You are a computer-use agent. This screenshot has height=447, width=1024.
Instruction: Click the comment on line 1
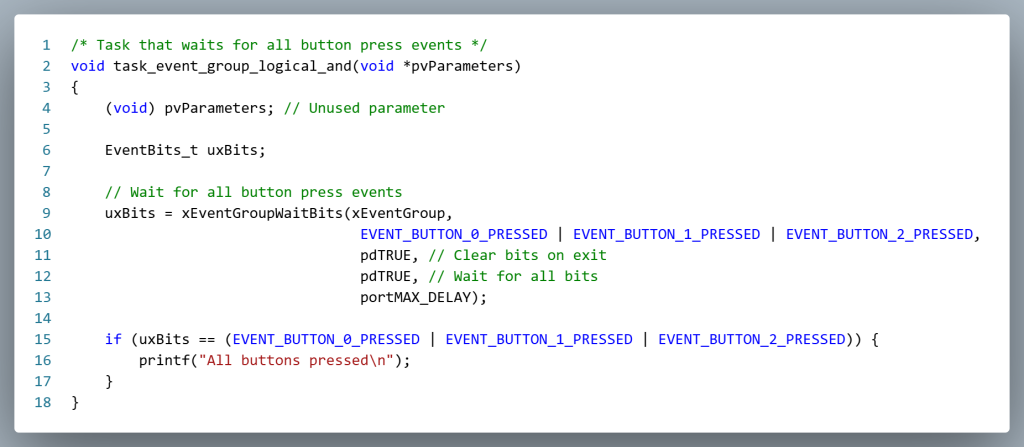279,45
